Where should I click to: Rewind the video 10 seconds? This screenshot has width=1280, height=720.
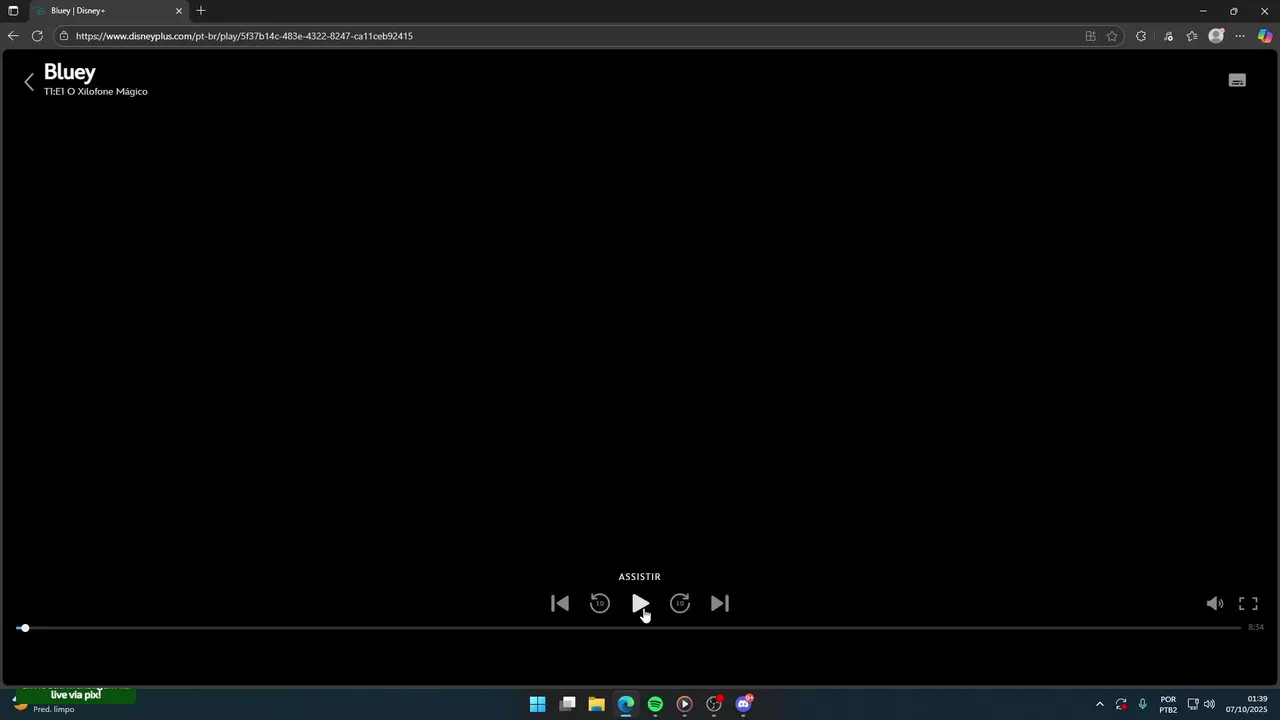600,603
